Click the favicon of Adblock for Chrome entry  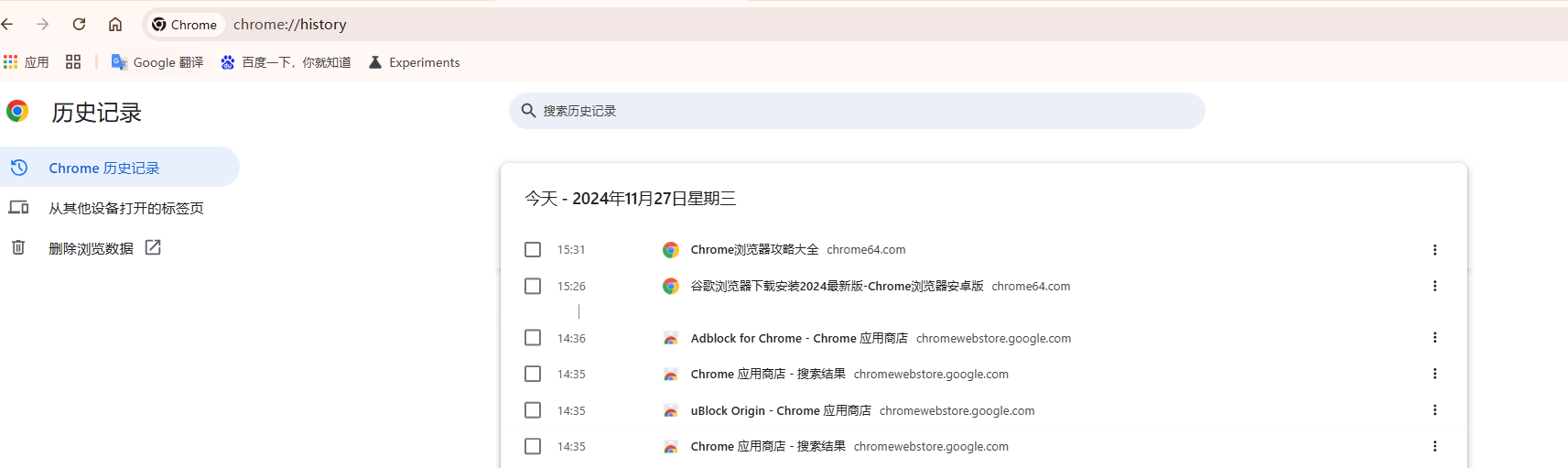pos(671,338)
